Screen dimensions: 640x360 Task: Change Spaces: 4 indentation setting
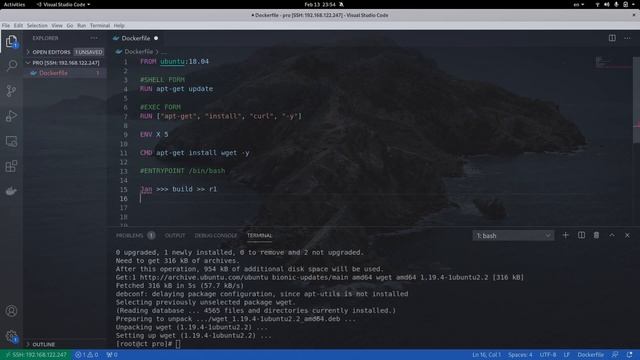pyautogui.click(x=520, y=355)
